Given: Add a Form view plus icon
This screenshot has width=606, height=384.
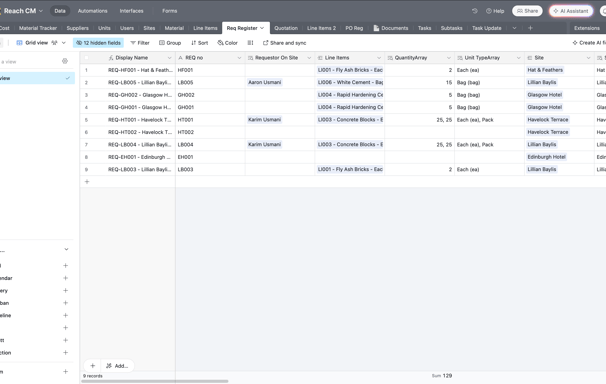Looking at the screenshot, I should 65,372.
